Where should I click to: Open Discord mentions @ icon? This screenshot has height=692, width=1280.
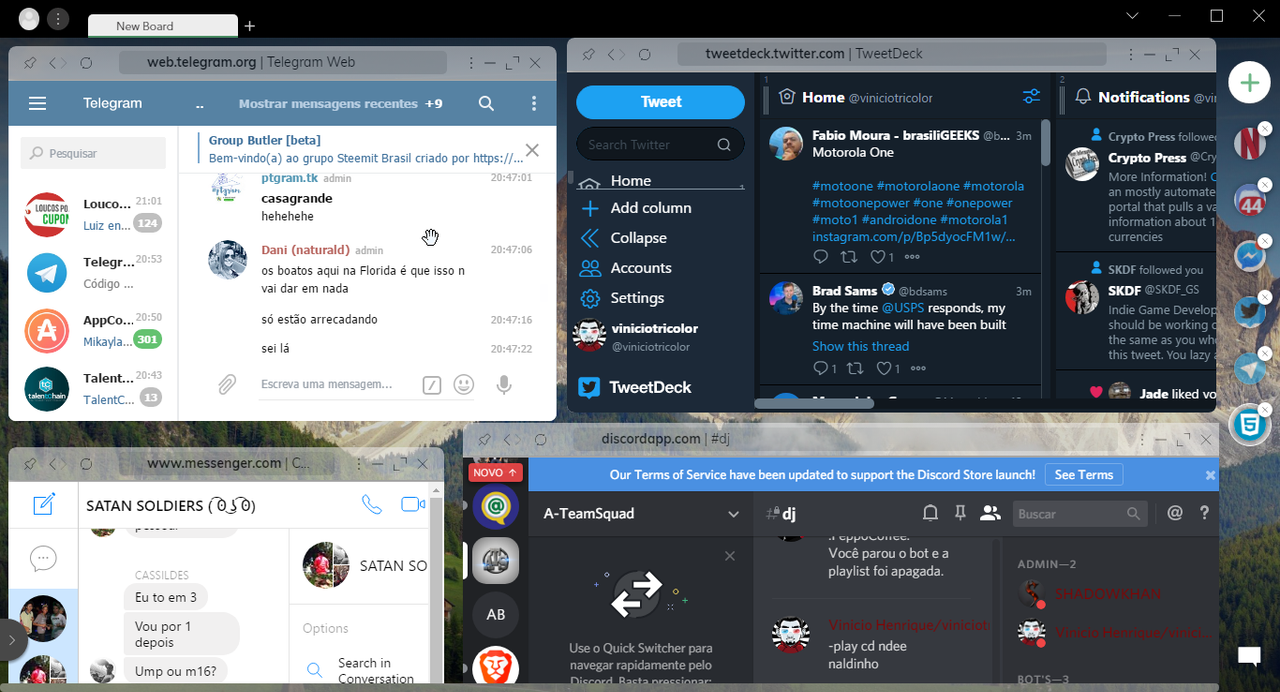(1175, 513)
